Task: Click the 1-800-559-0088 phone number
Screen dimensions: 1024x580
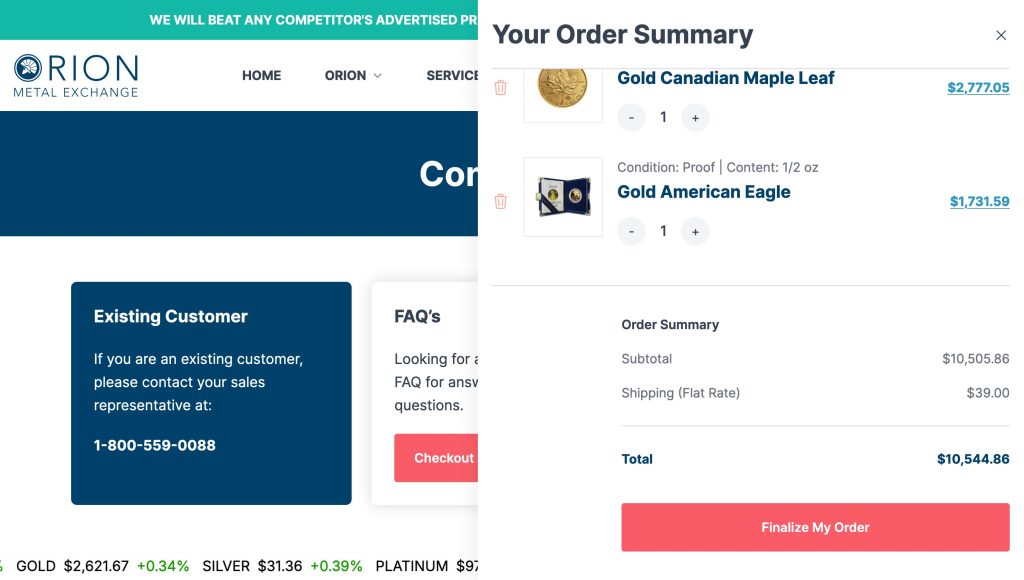Action: (x=155, y=445)
